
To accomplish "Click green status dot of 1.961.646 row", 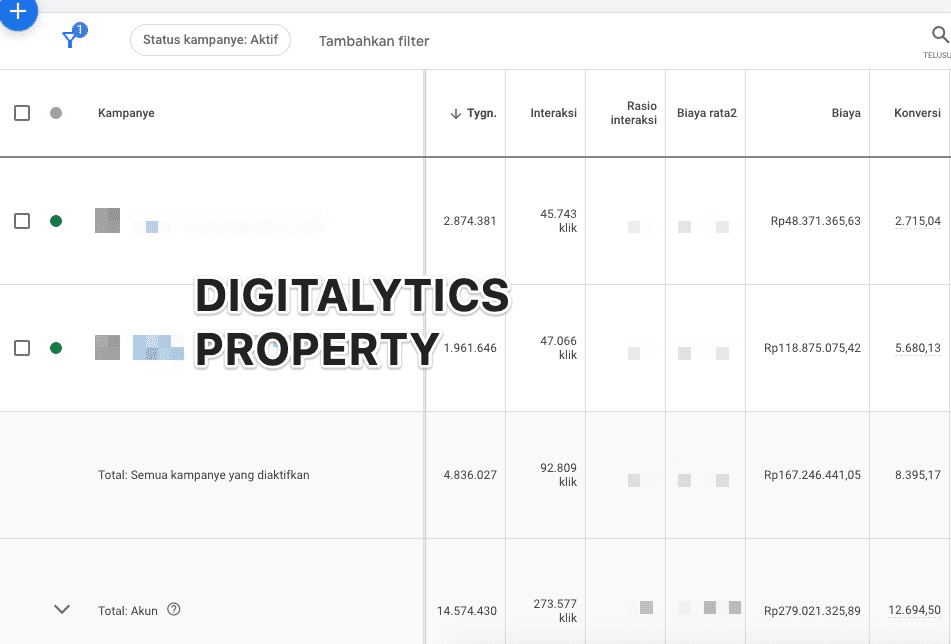I will tap(56, 348).
